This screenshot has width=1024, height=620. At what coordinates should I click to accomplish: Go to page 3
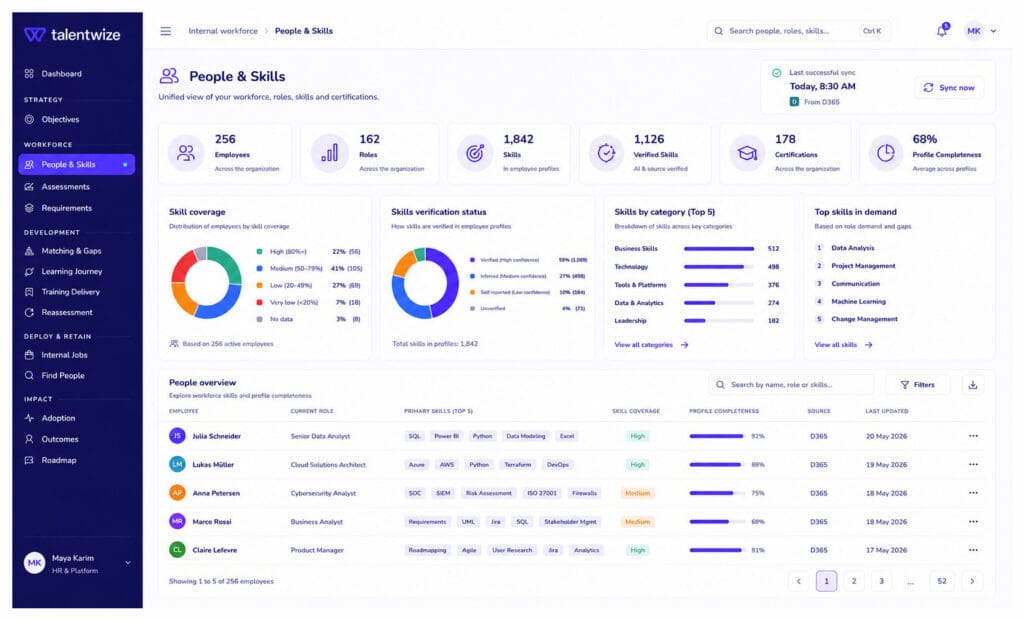[x=881, y=581]
